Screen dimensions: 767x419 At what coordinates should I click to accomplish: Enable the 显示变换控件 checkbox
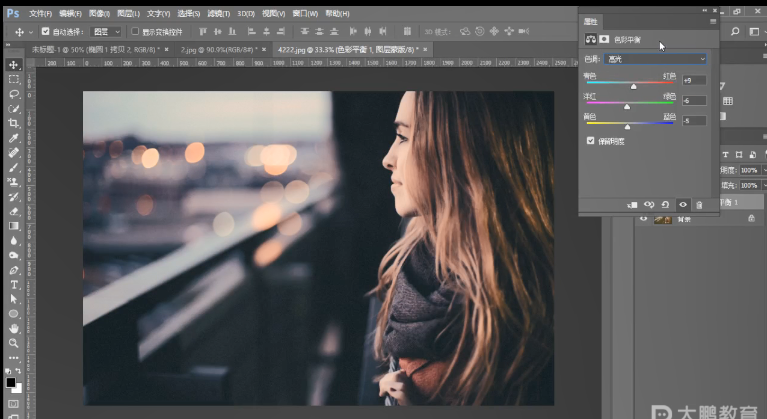point(134,32)
